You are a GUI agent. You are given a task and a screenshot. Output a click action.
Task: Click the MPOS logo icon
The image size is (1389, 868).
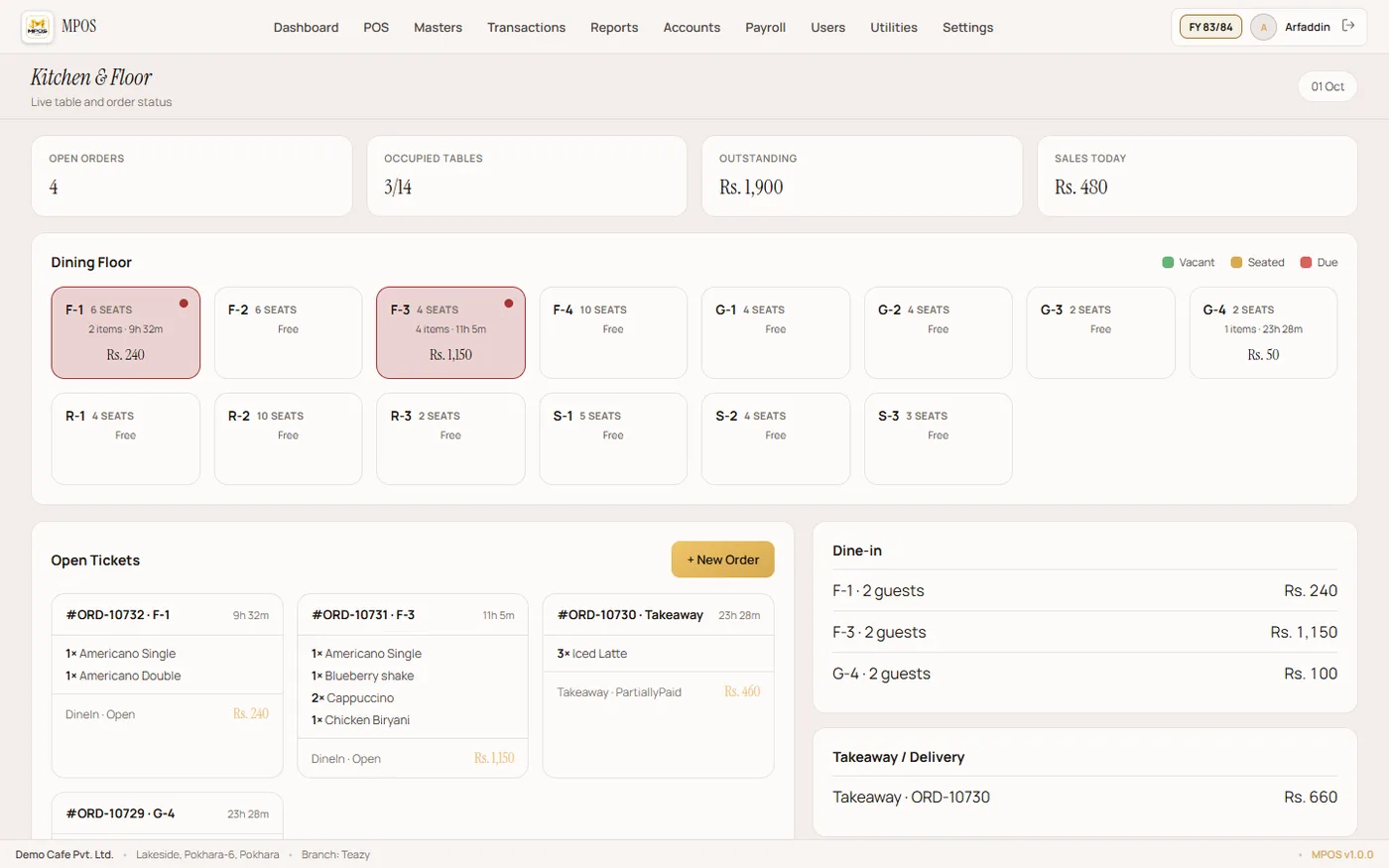38,27
